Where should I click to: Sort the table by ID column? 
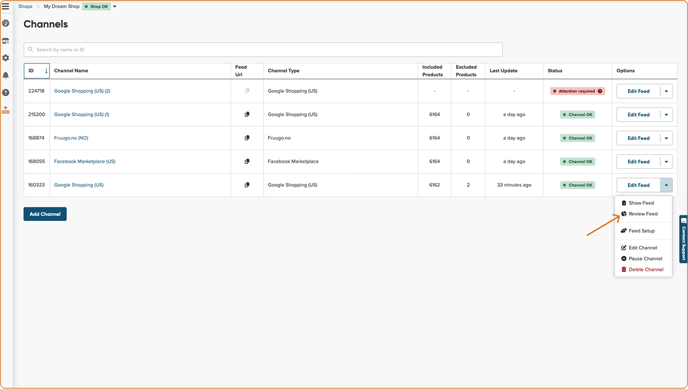click(36, 71)
